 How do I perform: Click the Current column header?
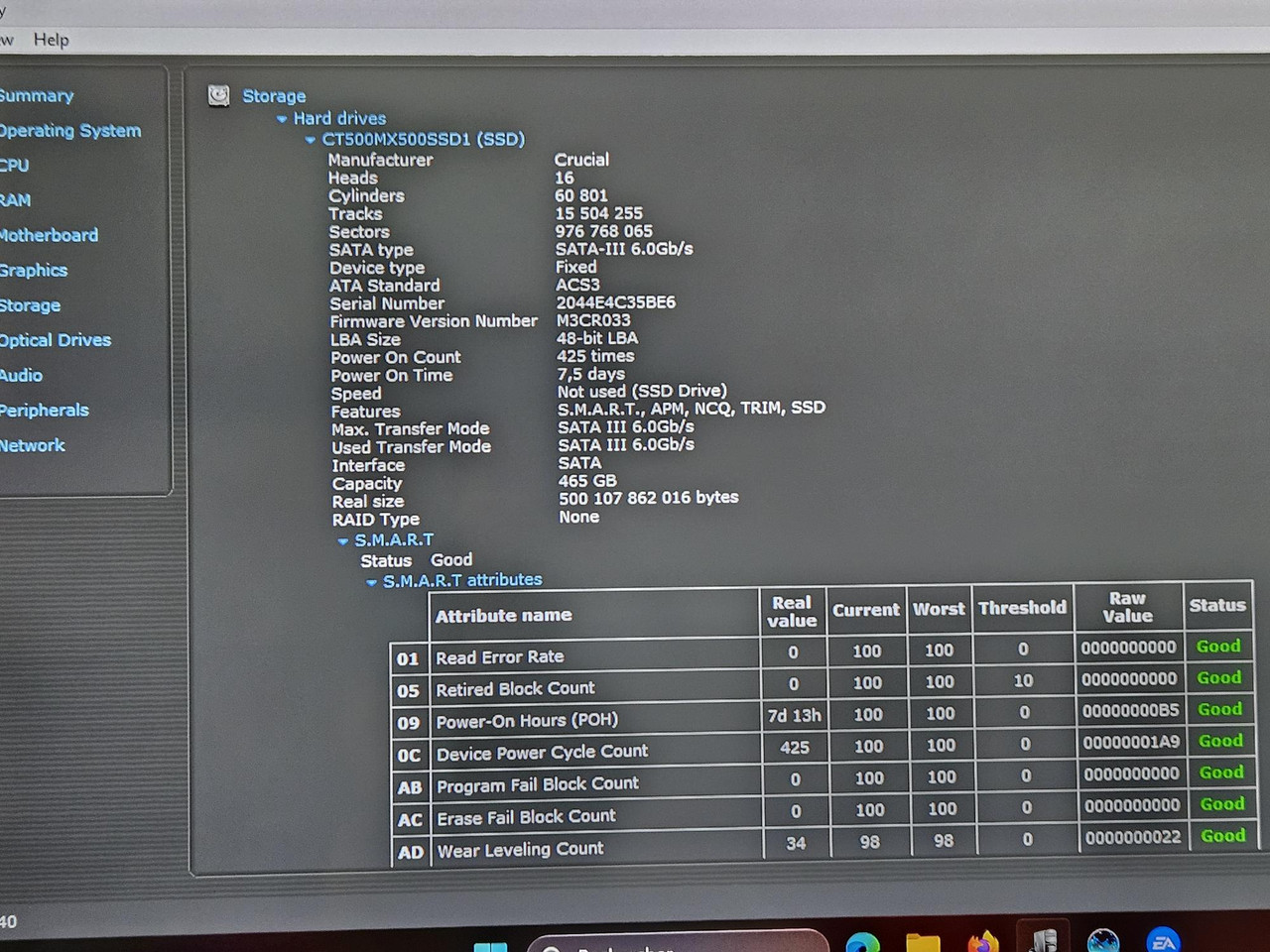pyautogui.click(x=866, y=610)
